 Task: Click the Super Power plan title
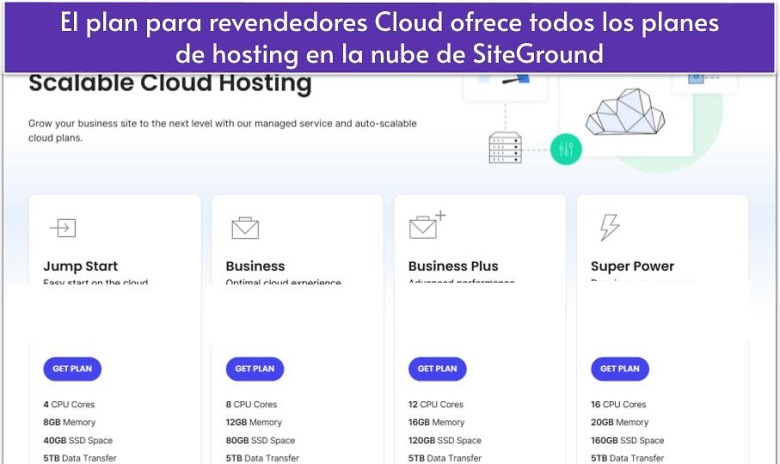pyautogui.click(x=632, y=266)
